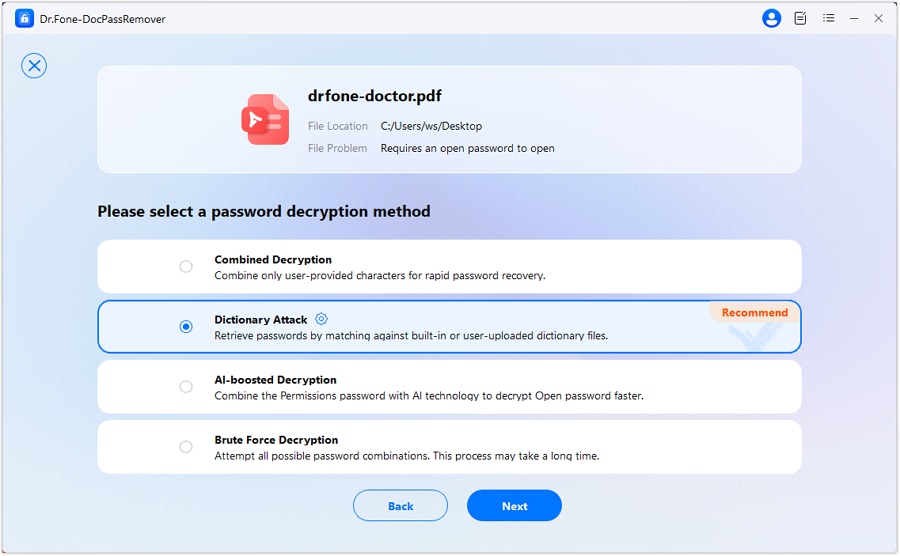Image resolution: width=900 pixels, height=556 pixels.
Task: Minimize the DocPassRemover window
Action: (x=854, y=18)
